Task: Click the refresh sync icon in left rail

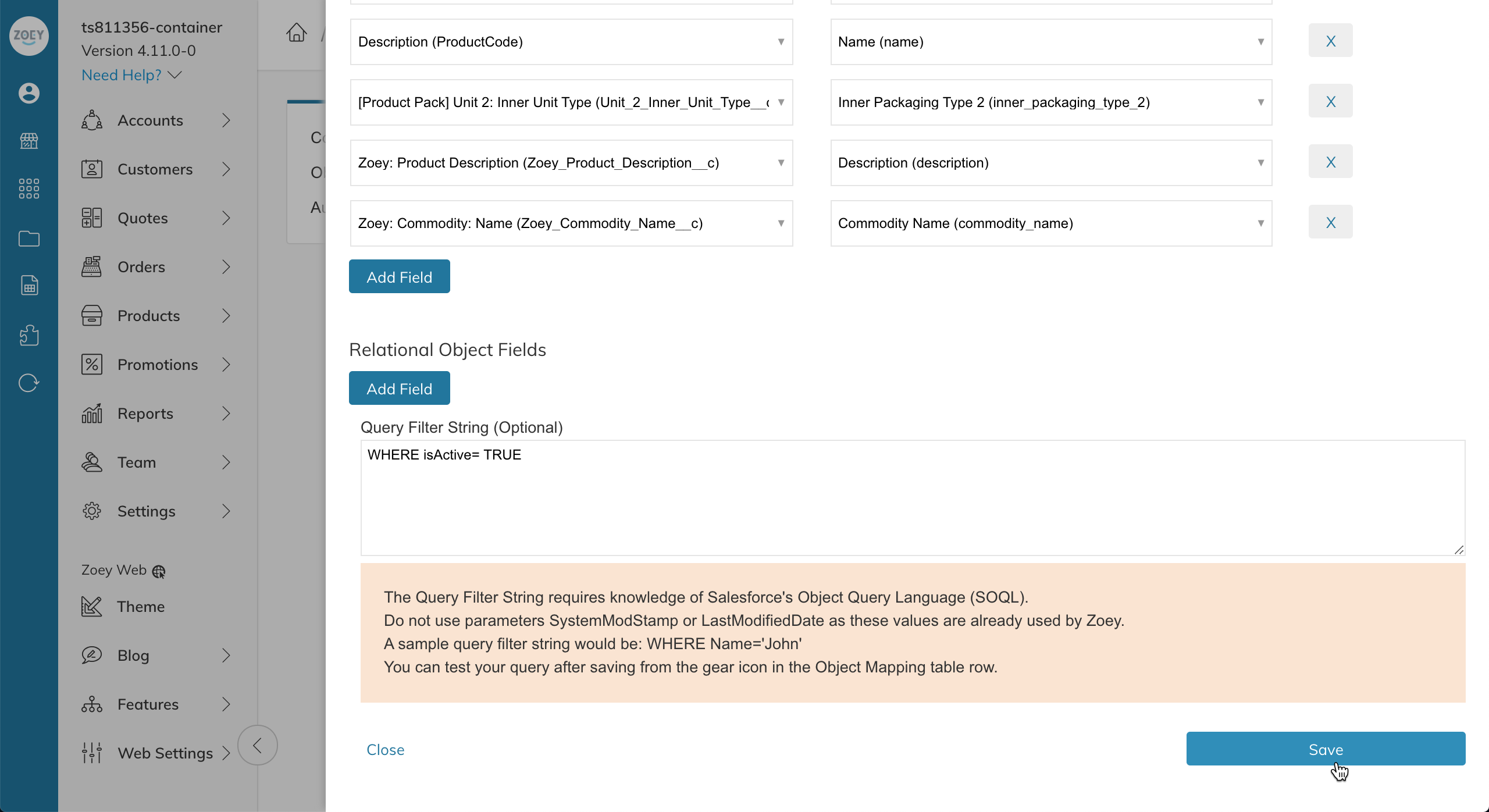Action: (29, 383)
